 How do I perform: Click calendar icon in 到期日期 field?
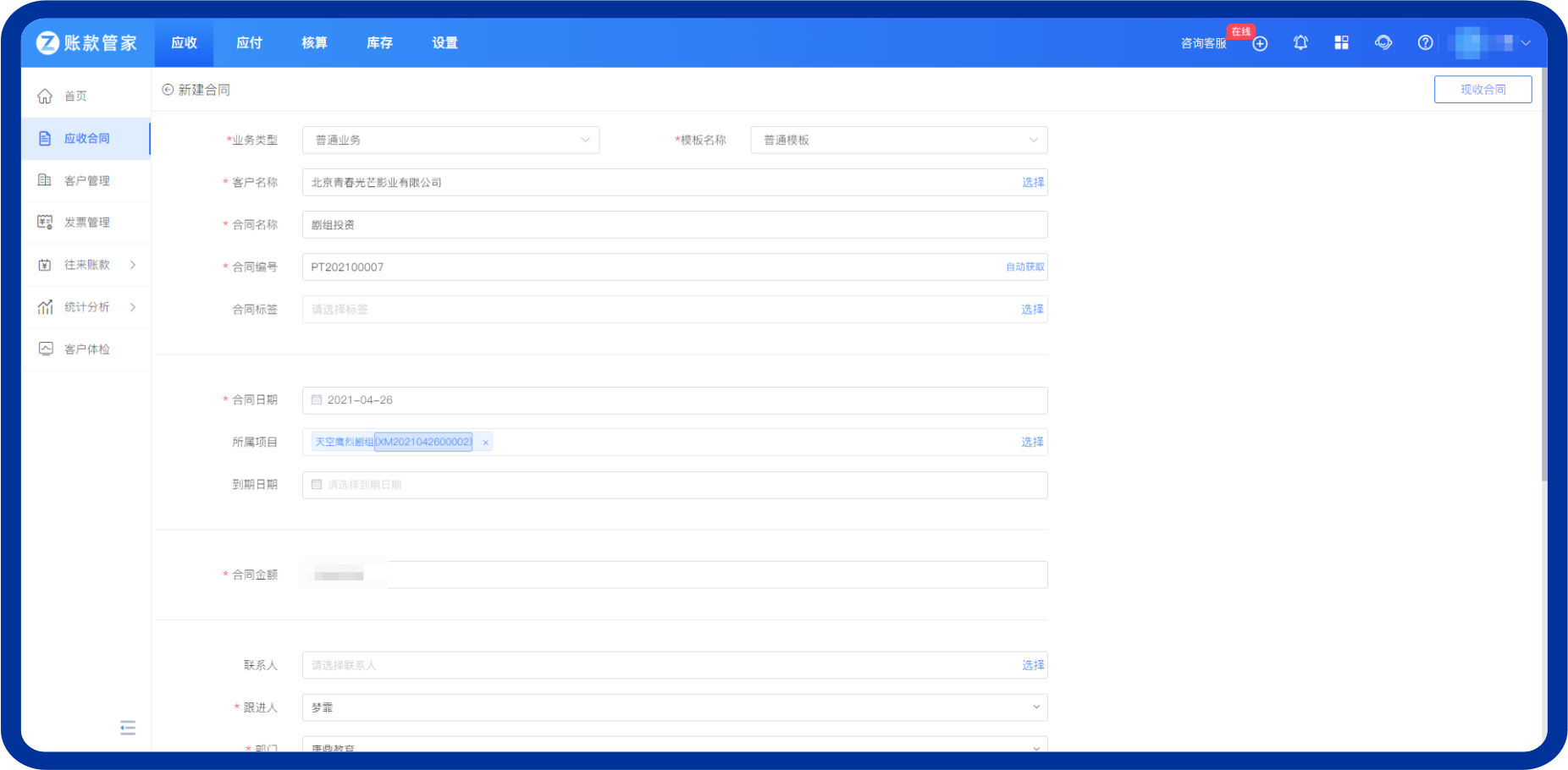pos(317,484)
